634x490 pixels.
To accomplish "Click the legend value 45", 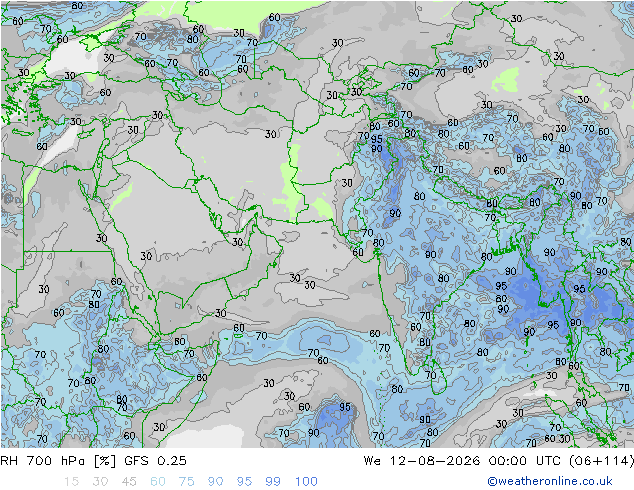I will coord(129,482).
